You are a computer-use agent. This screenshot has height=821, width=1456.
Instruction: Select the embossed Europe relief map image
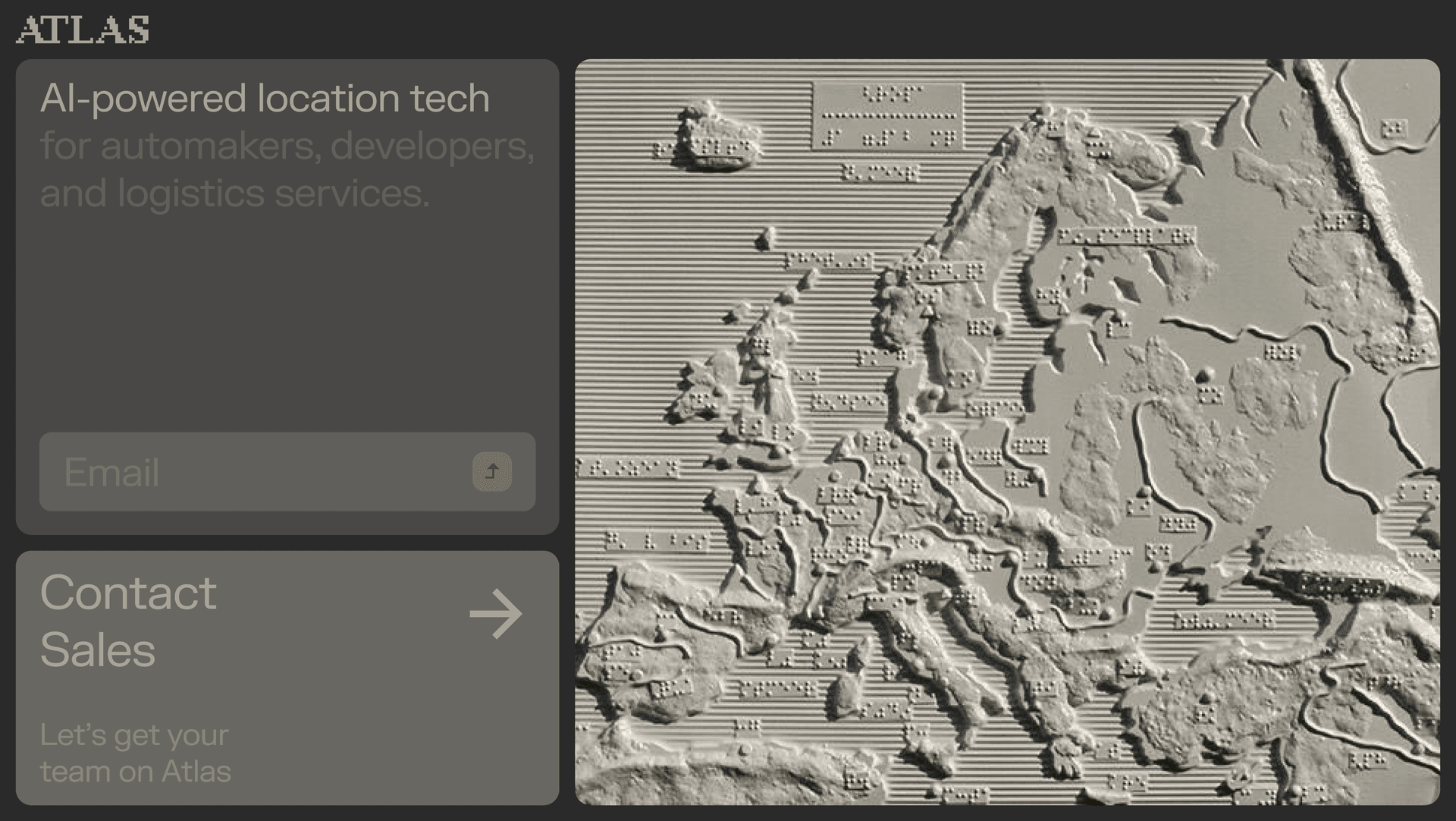coord(1007,432)
